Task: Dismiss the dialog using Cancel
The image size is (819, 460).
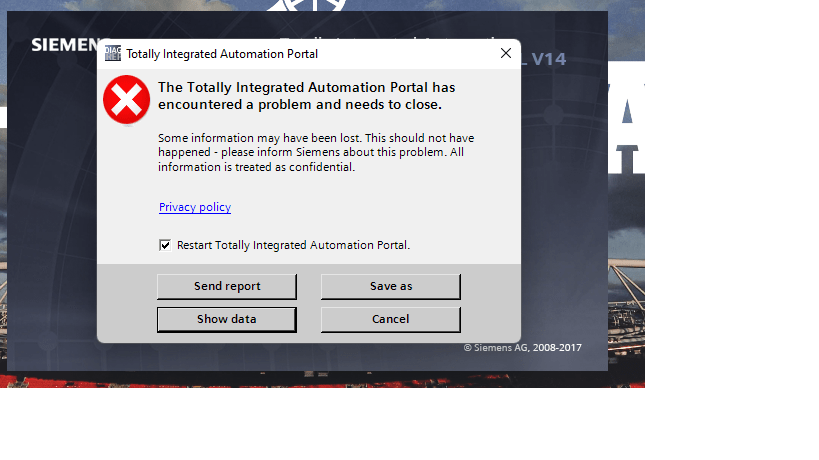Action: point(390,320)
